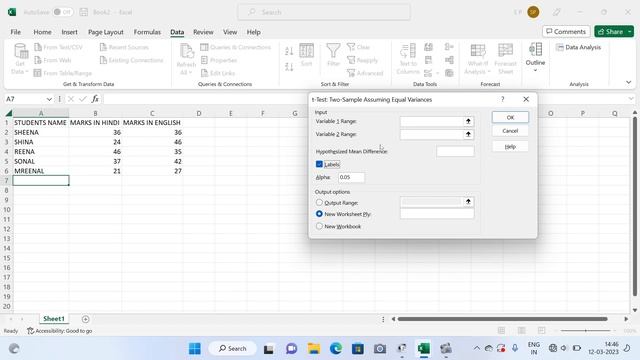Image resolution: width=640 pixels, height=360 pixels.
Task: Click the Search box in title bar
Action: [324, 12]
